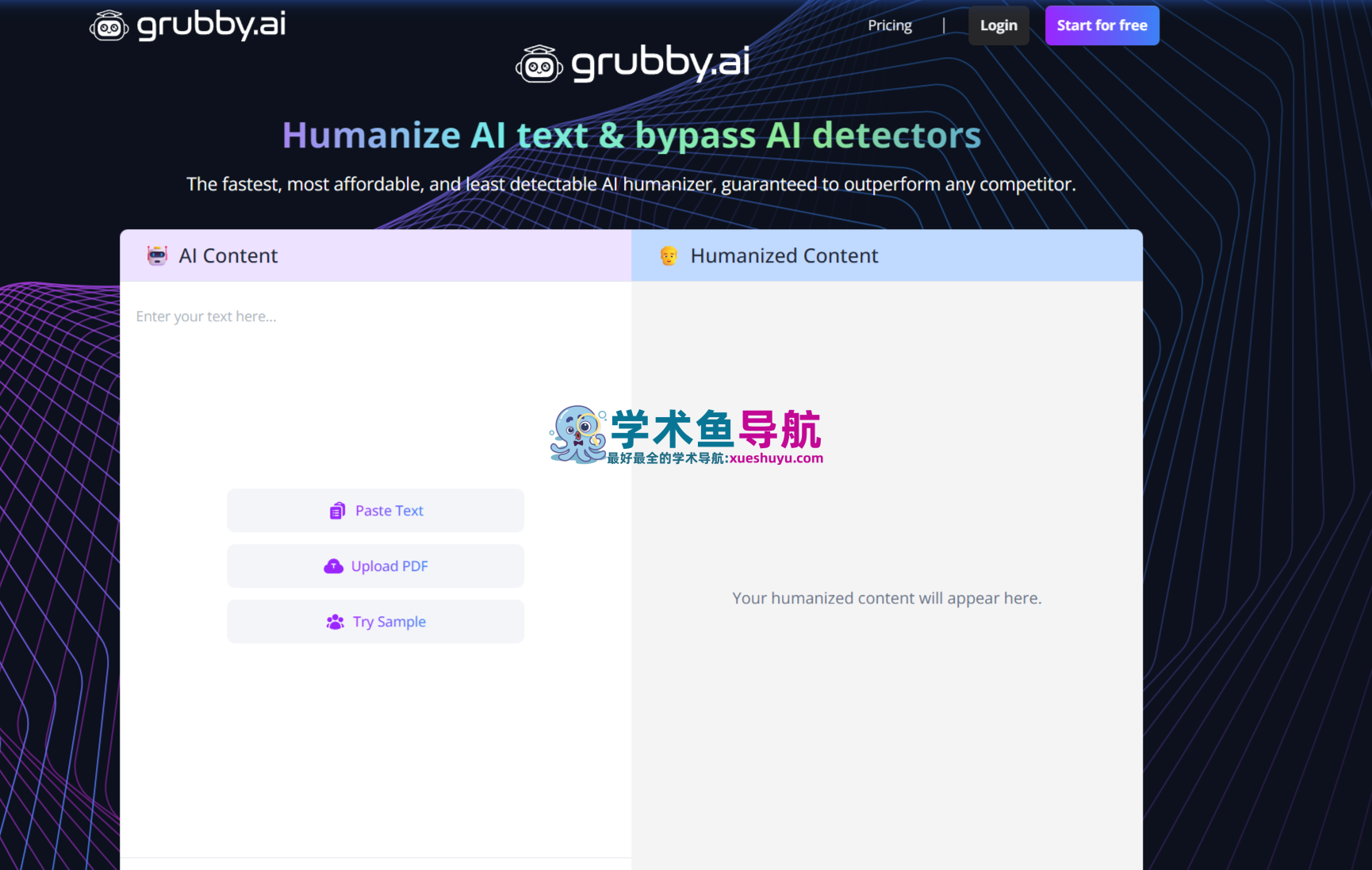Image resolution: width=1372 pixels, height=870 pixels.
Task: Click Try Sample
Action: 375,621
